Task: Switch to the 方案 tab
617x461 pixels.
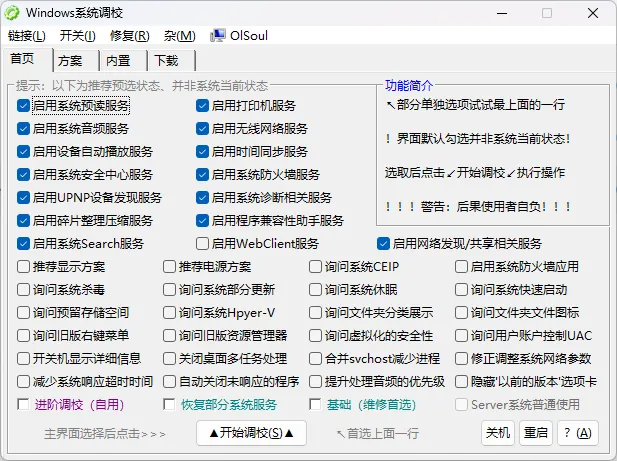Action: (76, 61)
